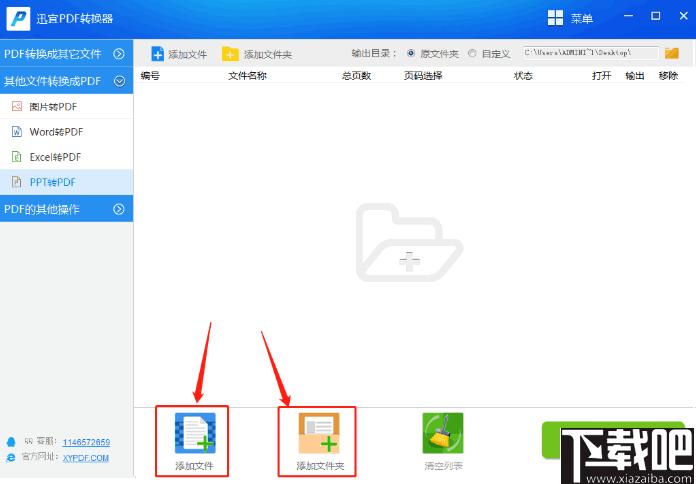Choose Excel转PDF in the sidebar
This screenshot has width=696, height=484.
coord(67,157)
